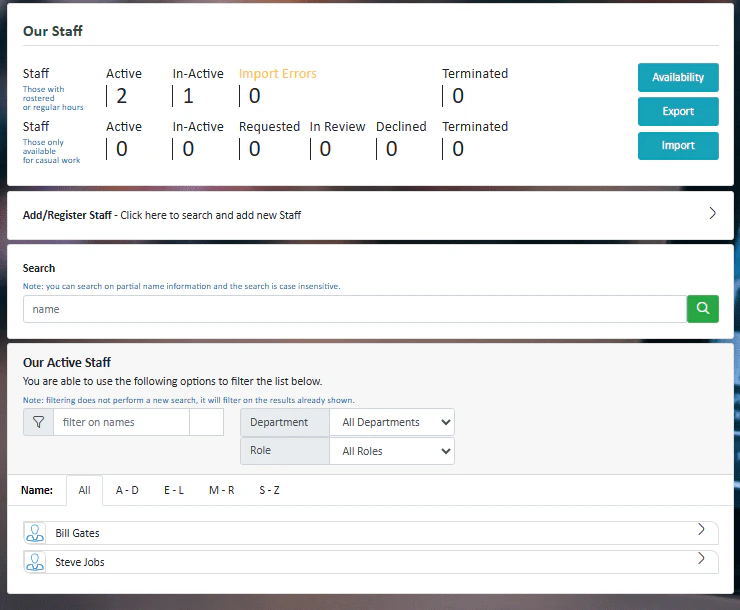740x610 pixels.
Task: Click casual staff In-Active count 0
Action: [x=188, y=149]
